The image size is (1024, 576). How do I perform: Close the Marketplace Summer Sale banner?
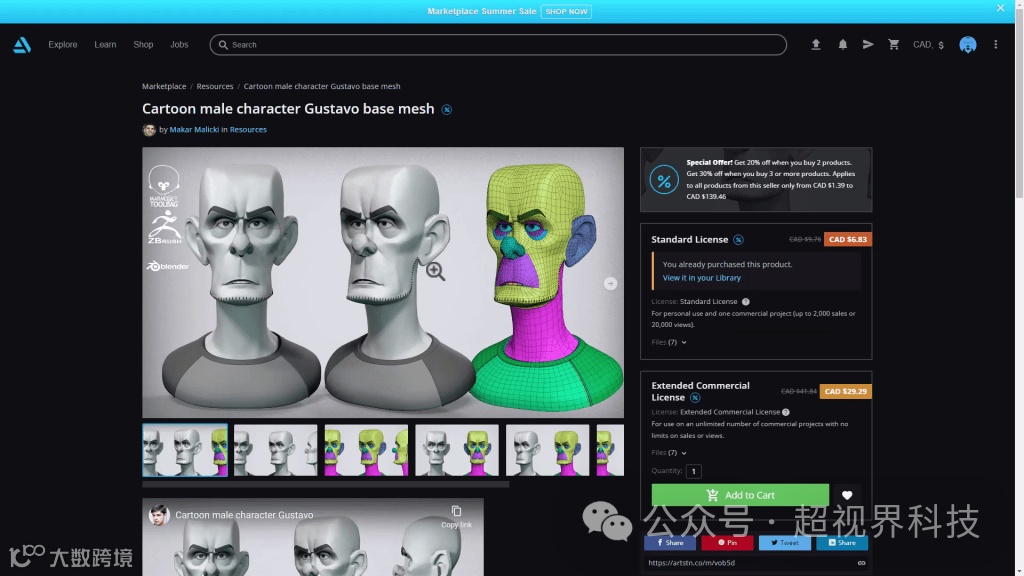[x=1000, y=8]
